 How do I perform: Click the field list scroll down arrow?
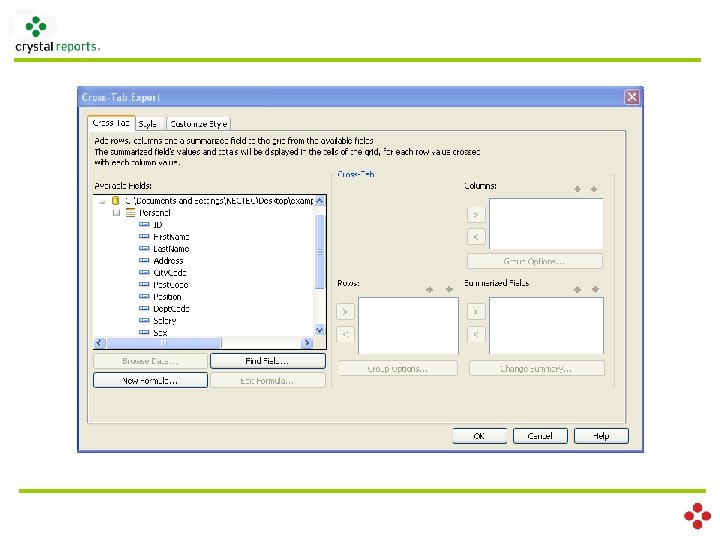pyautogui.click(x=320, y=330)
